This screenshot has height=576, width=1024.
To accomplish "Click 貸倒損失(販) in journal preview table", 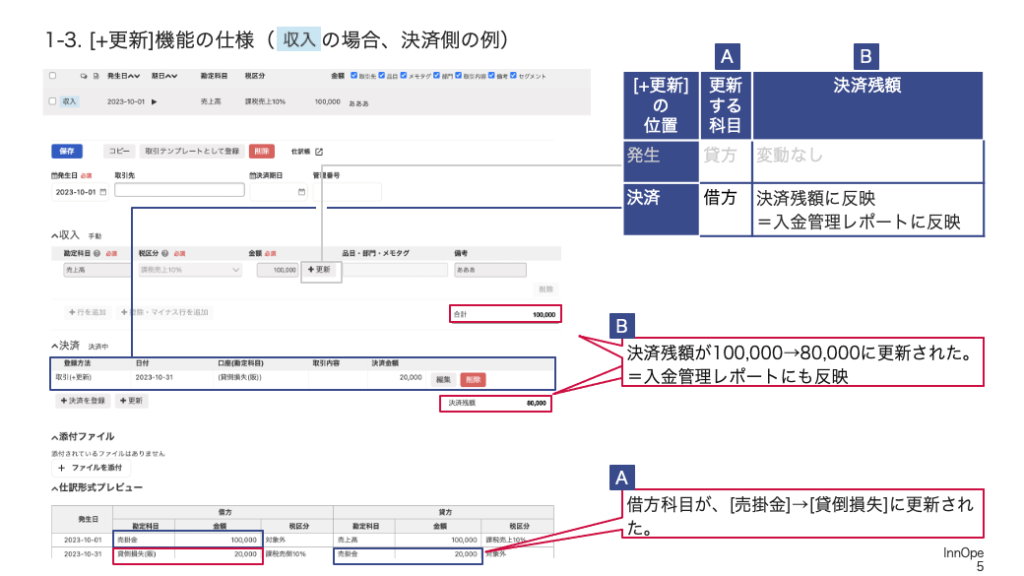I will 136,554.
